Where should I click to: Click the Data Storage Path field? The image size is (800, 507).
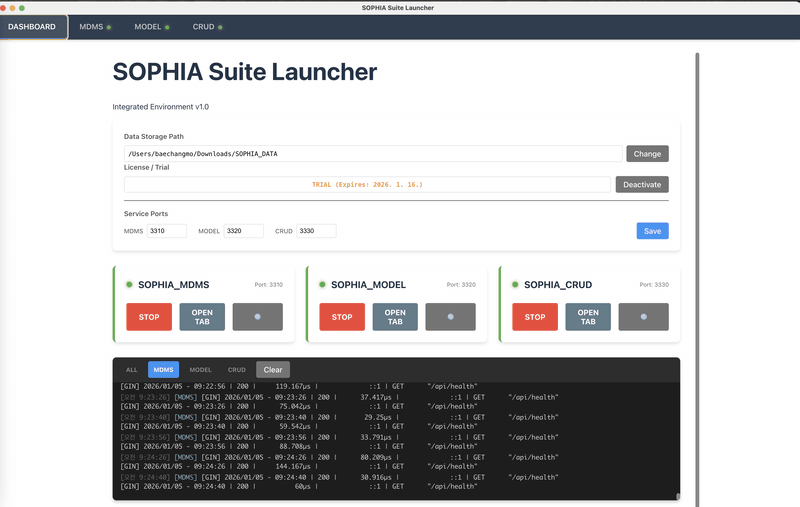point(373,154)
